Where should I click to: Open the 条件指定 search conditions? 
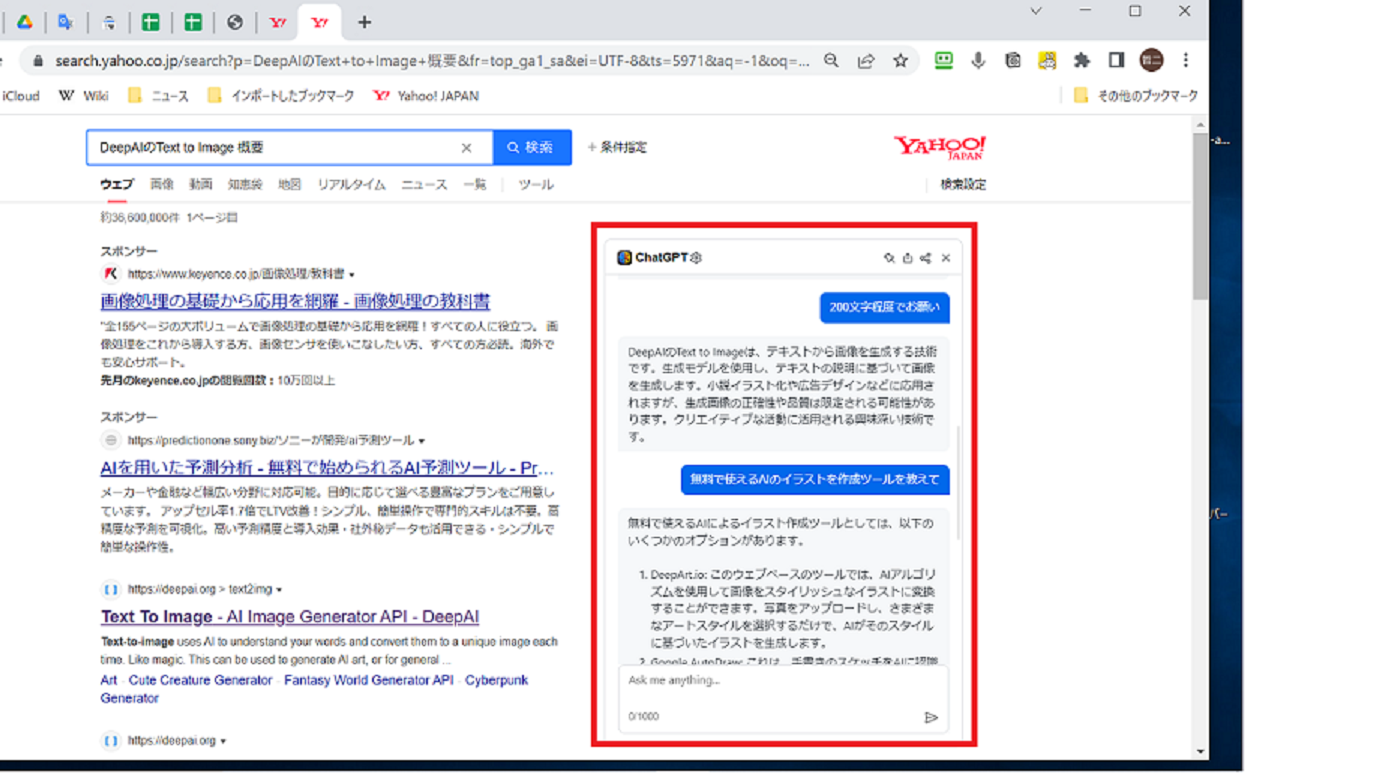point(617,147)
